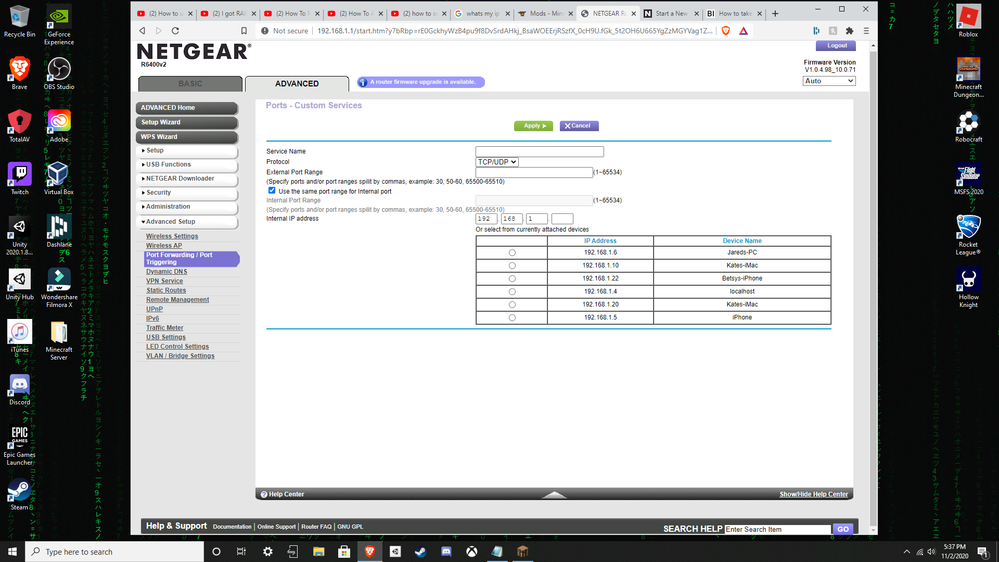Open Dynamic DNS in the sidebar
Viewport: 999px width, 562px height.
(166, 272)
